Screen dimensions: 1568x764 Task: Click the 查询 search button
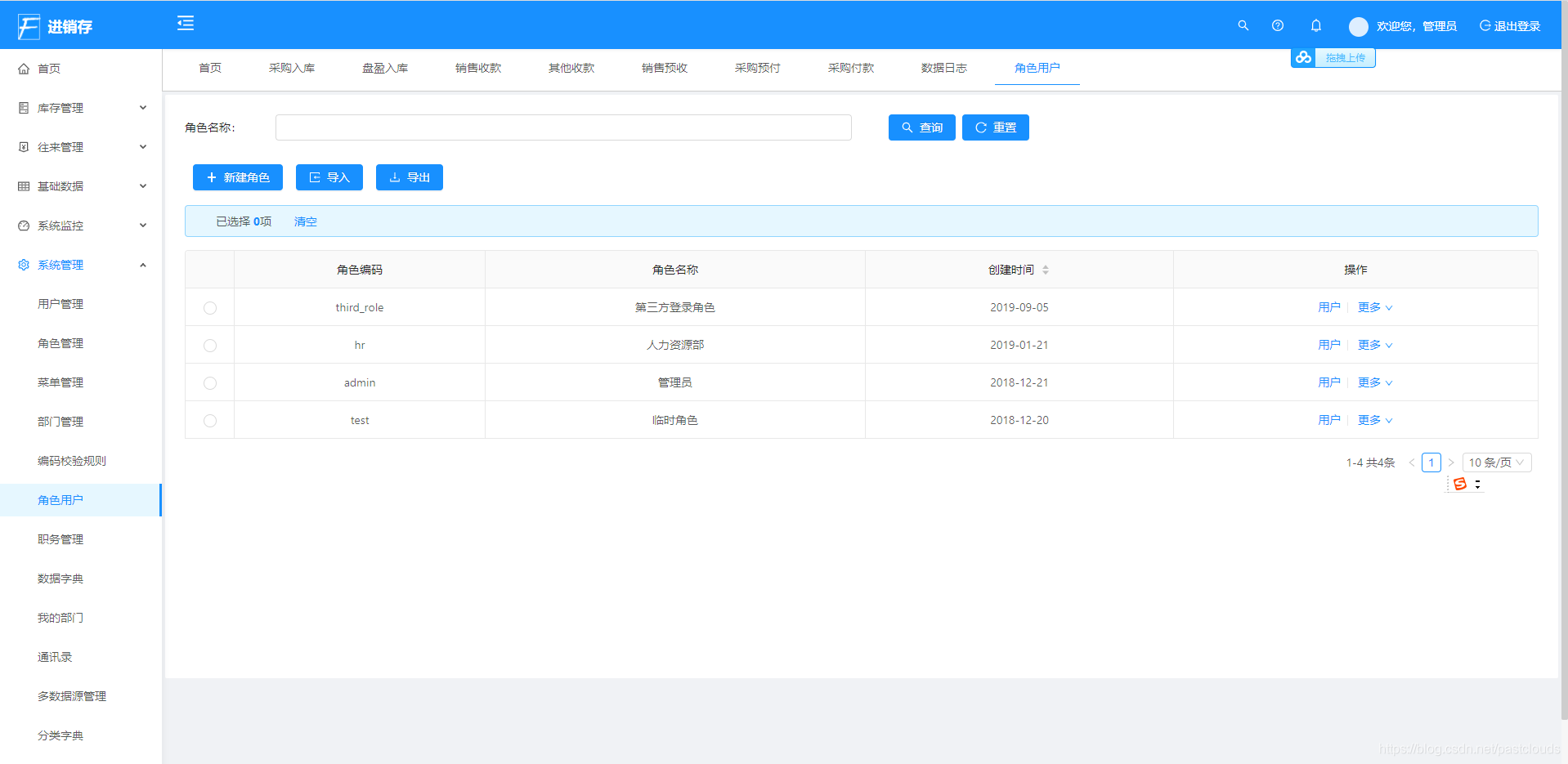click(x=922, y=127)
